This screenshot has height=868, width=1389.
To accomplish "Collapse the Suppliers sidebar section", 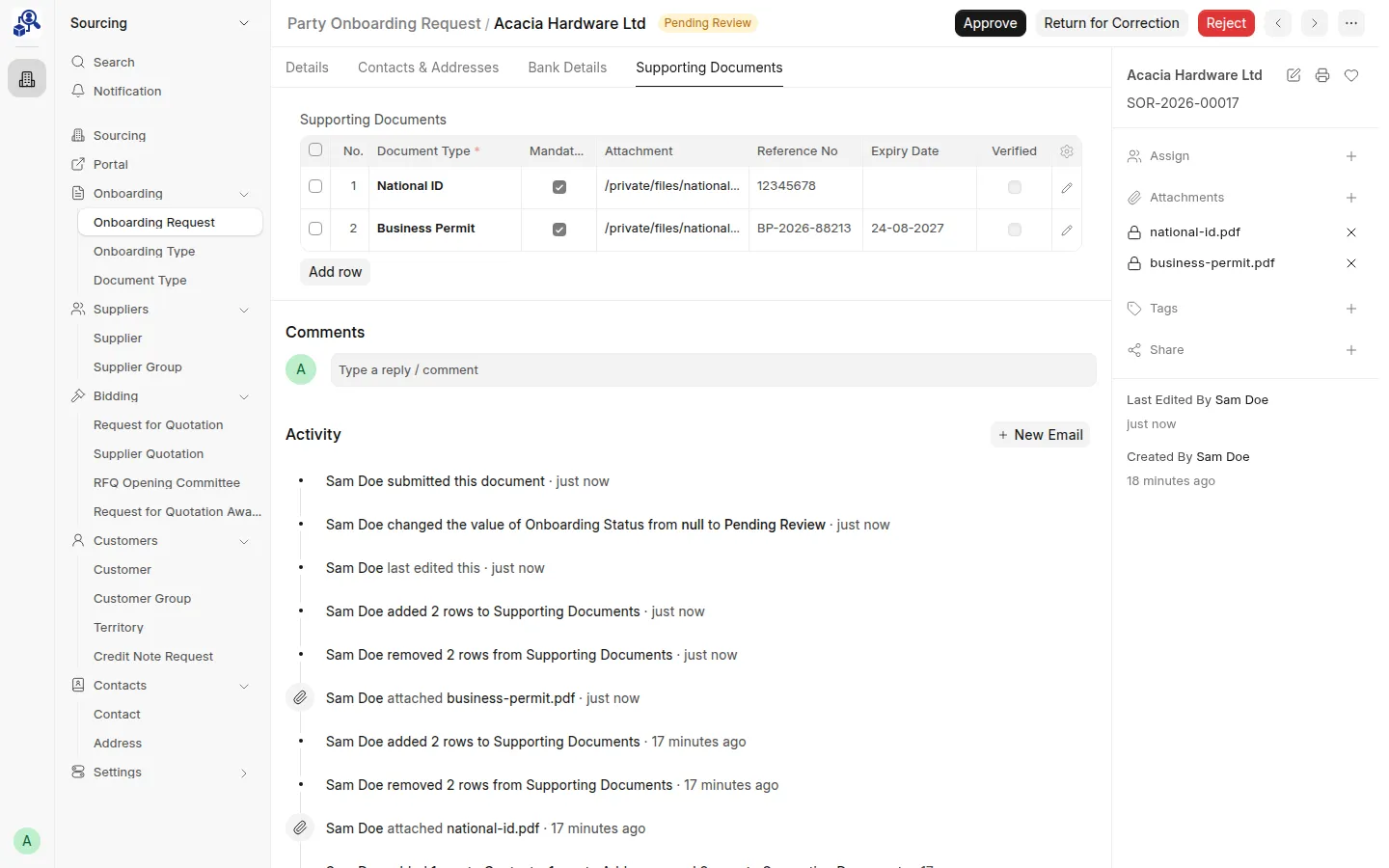I will (x=244, y=310).
